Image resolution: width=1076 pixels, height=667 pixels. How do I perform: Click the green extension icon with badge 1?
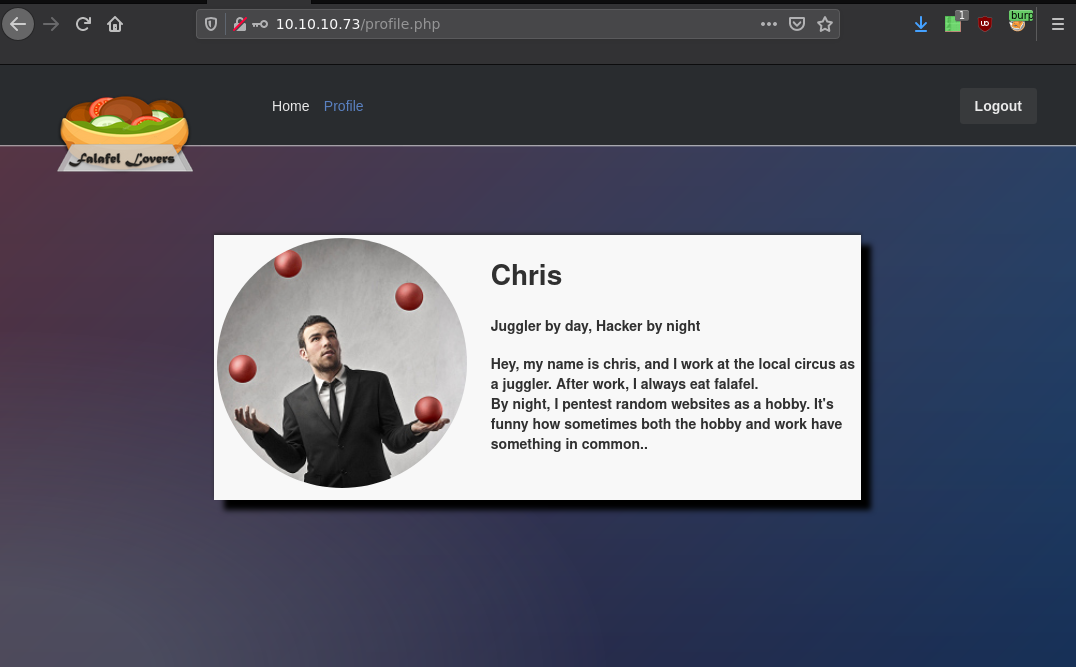point(954,23)
